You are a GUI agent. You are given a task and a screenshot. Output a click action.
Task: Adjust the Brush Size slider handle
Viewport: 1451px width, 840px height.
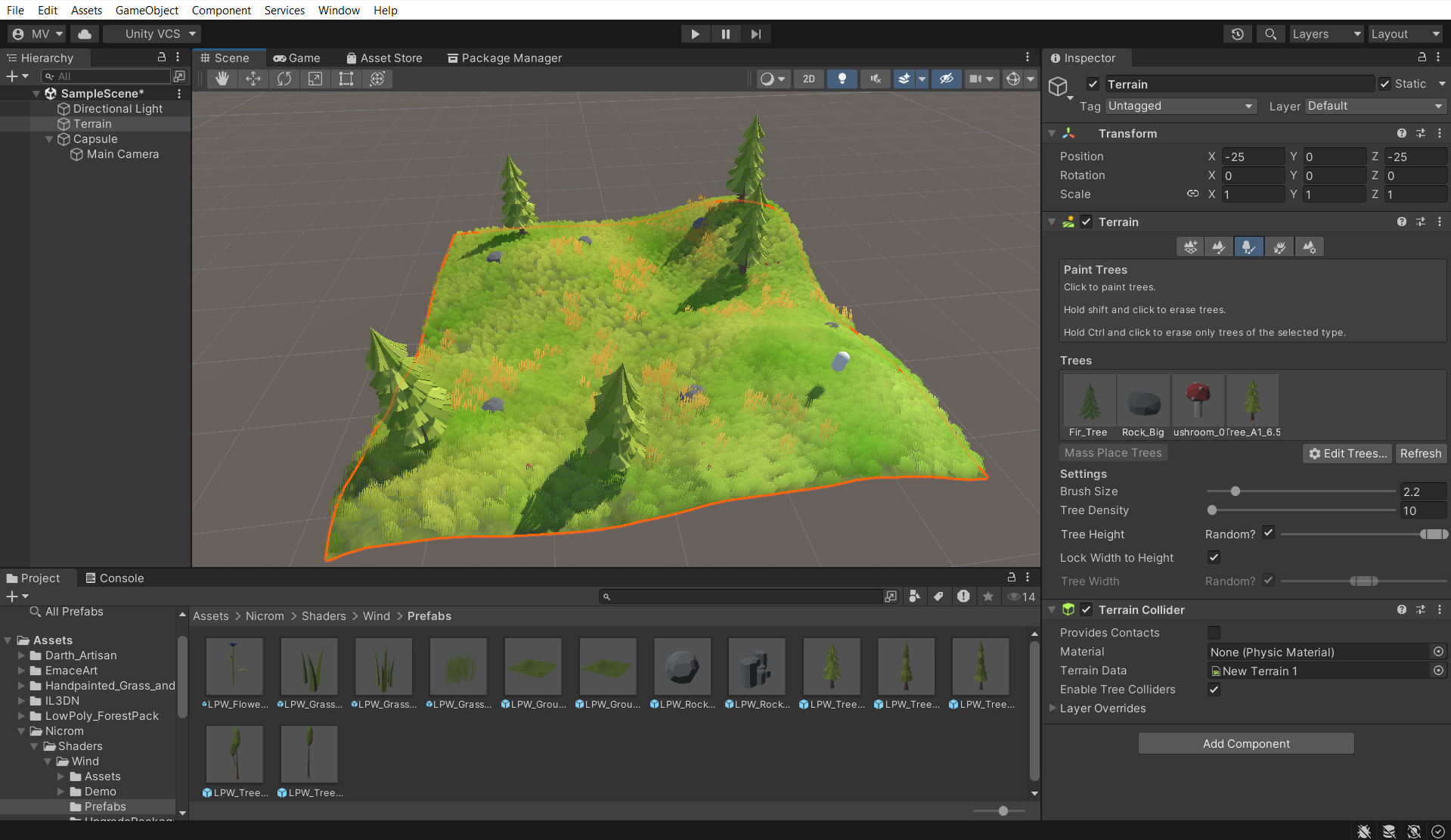(1235, 491)
